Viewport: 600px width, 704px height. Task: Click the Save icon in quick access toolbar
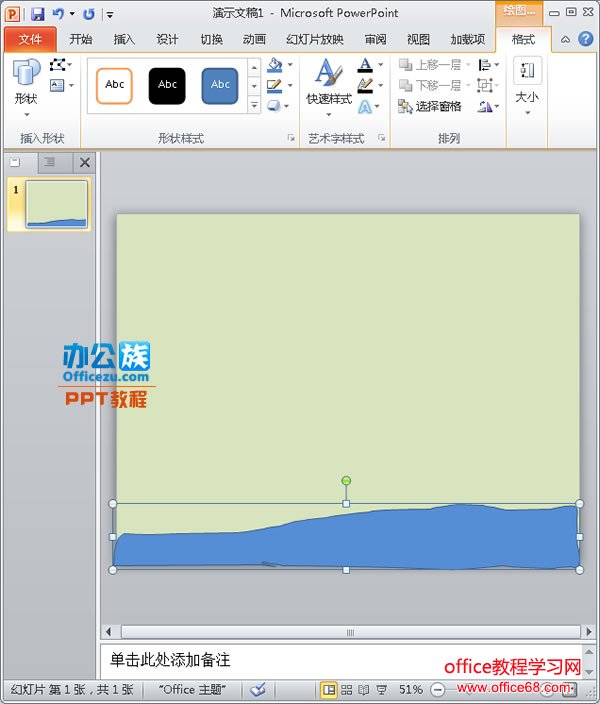38,14
